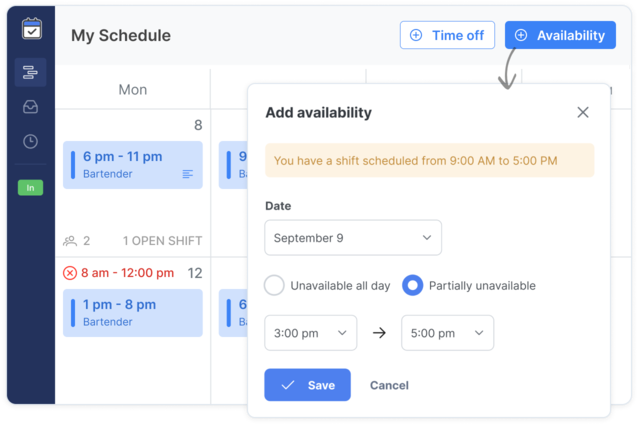Click the Availability button
The image size is (638, 425).
coord(560,35)
